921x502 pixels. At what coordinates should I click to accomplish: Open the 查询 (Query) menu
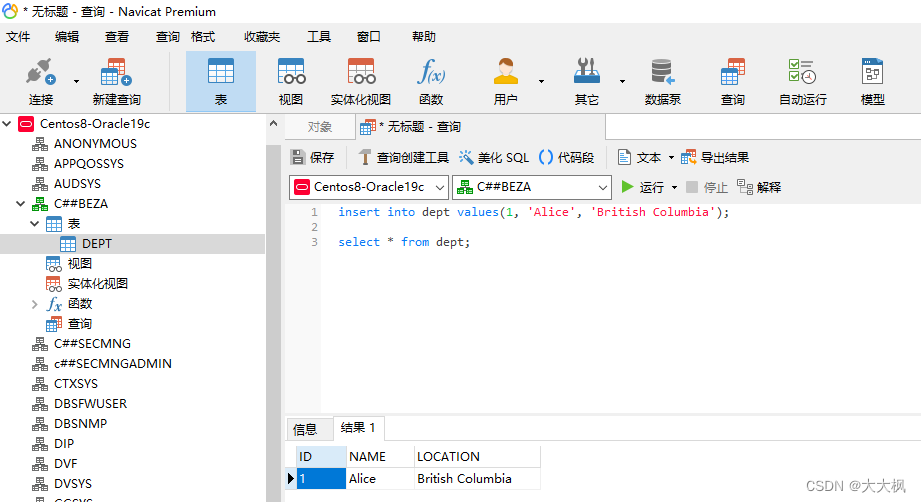(x=167, y=36)
